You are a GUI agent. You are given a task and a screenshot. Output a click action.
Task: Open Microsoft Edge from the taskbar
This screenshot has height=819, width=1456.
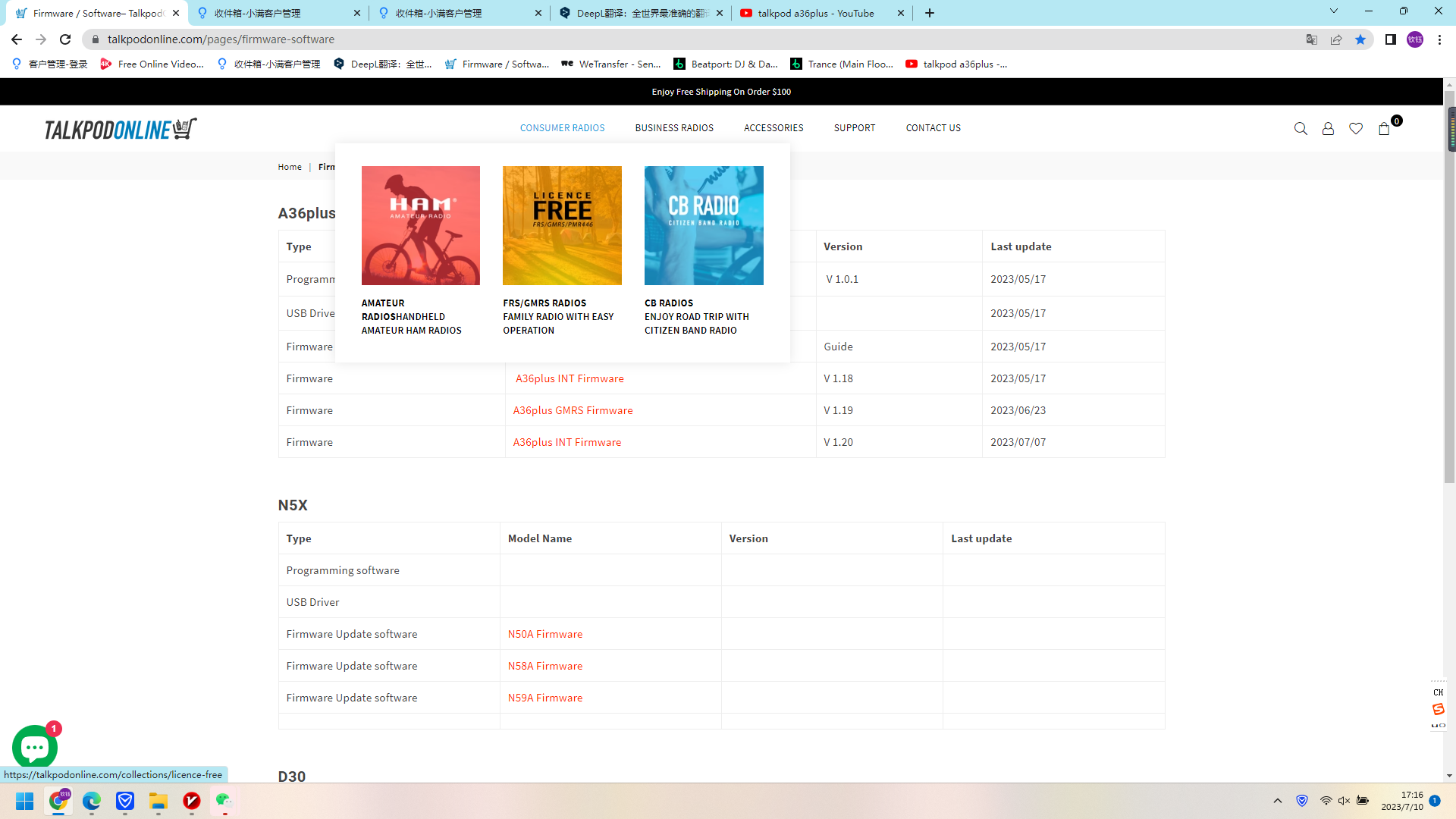[92, 801]
